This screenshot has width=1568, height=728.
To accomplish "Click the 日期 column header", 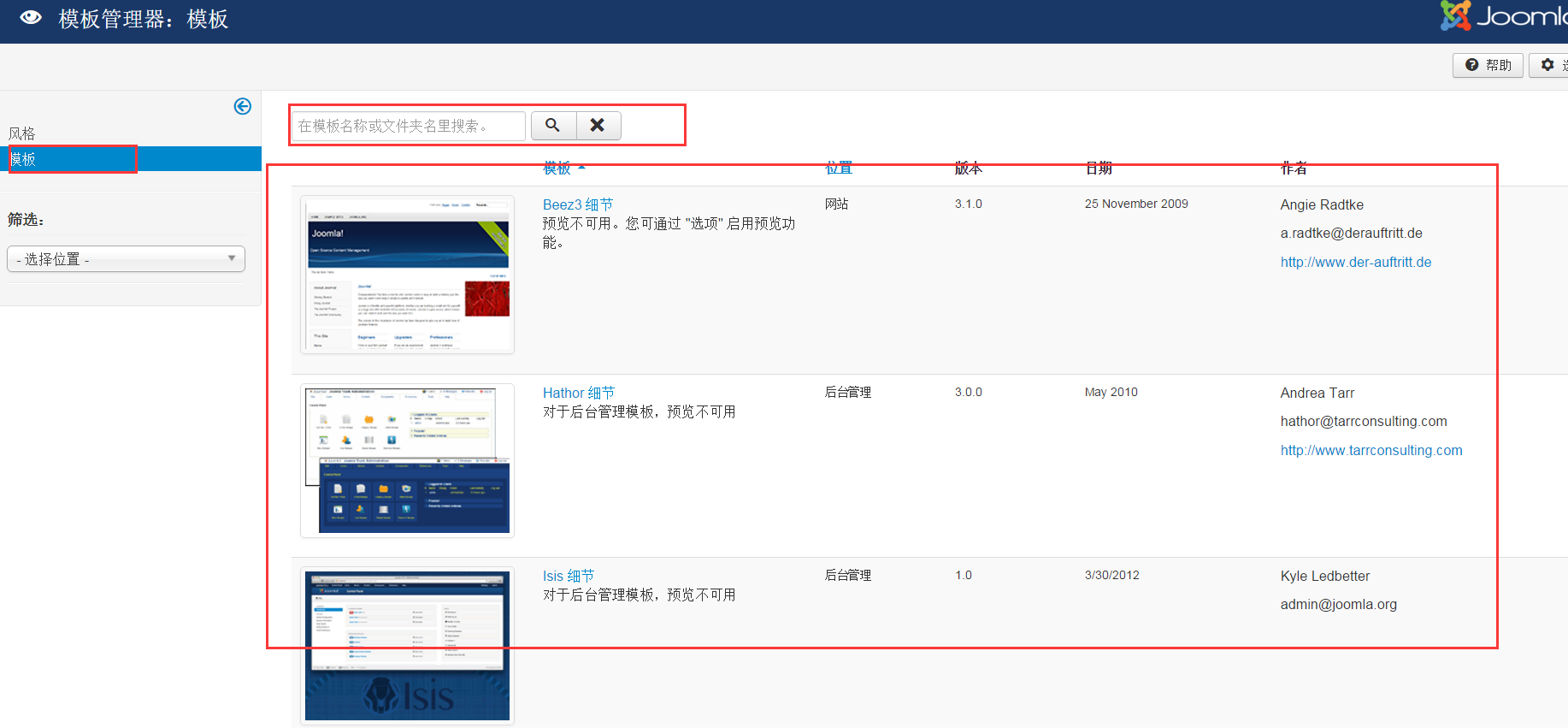I will click(1099, 168).
